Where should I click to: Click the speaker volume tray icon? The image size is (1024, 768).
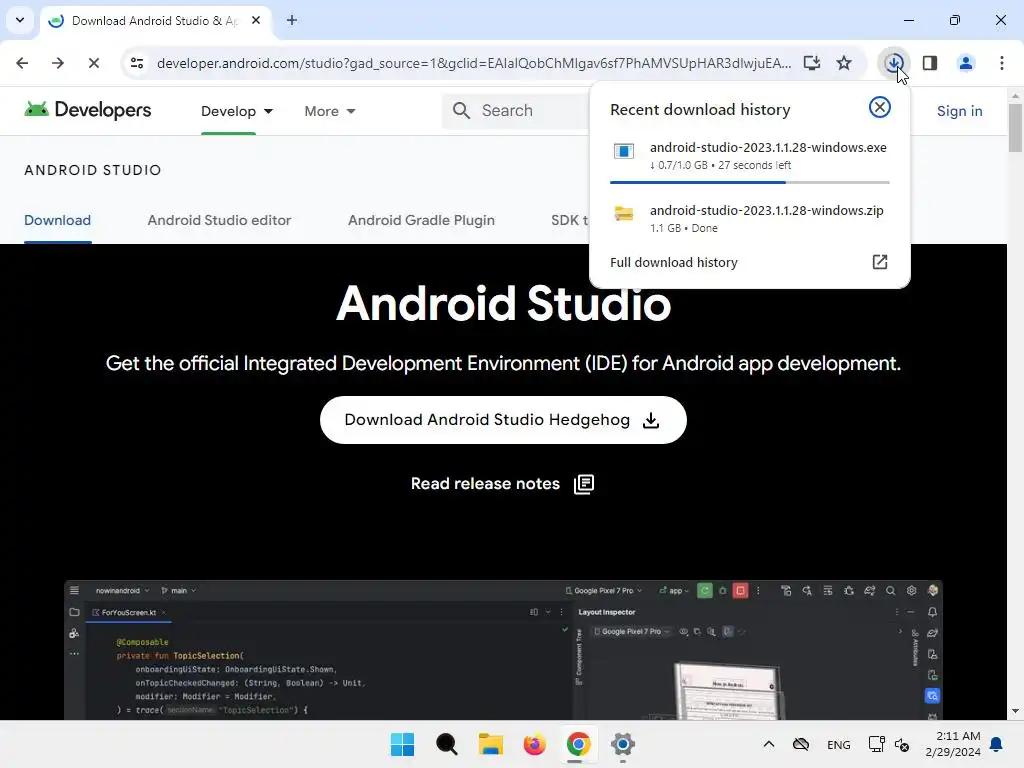pyautogui.click(x=902, y=744)
